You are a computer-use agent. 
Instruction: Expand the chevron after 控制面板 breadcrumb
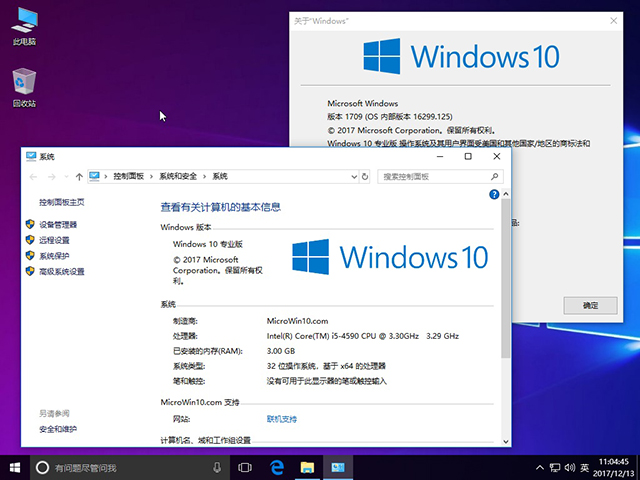pyautogui.click(x=151, y=177)
